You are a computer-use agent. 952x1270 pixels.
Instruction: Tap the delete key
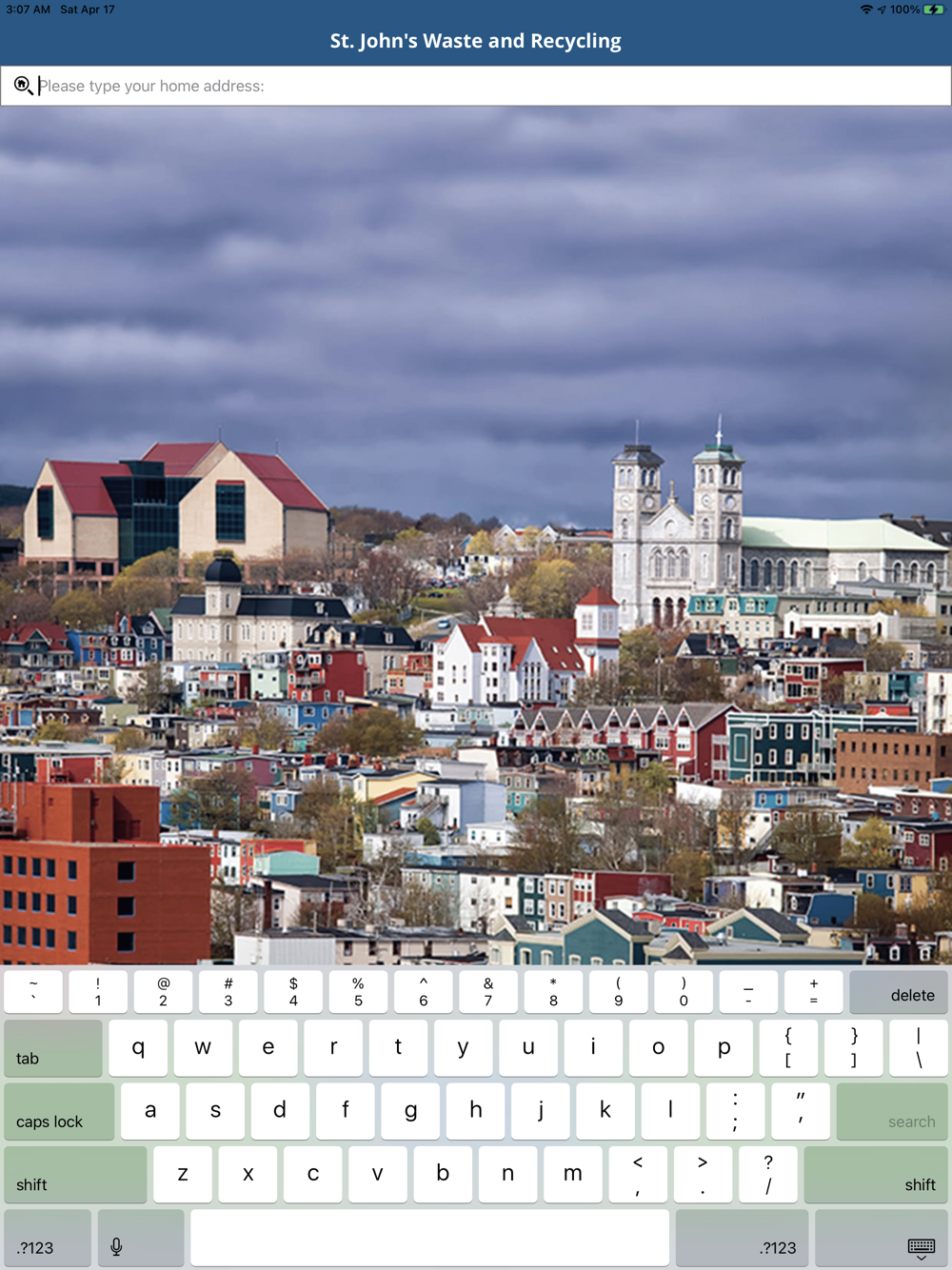(899, 992)
